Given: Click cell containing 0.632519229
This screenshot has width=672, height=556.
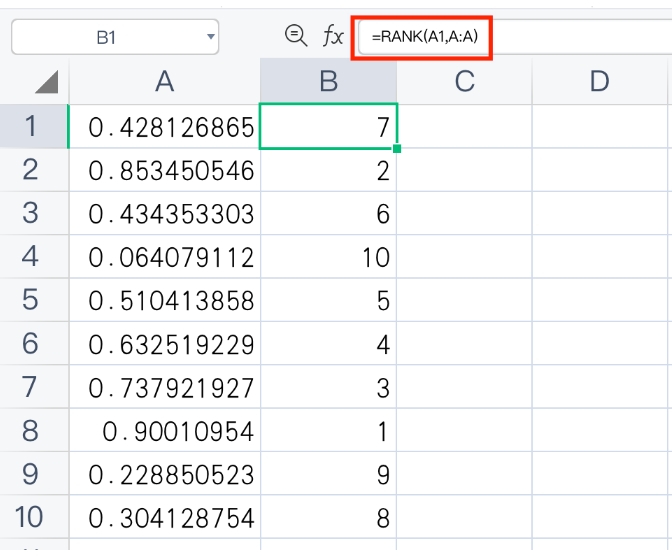Looking at the screenshot, I should tap(165, 343).
